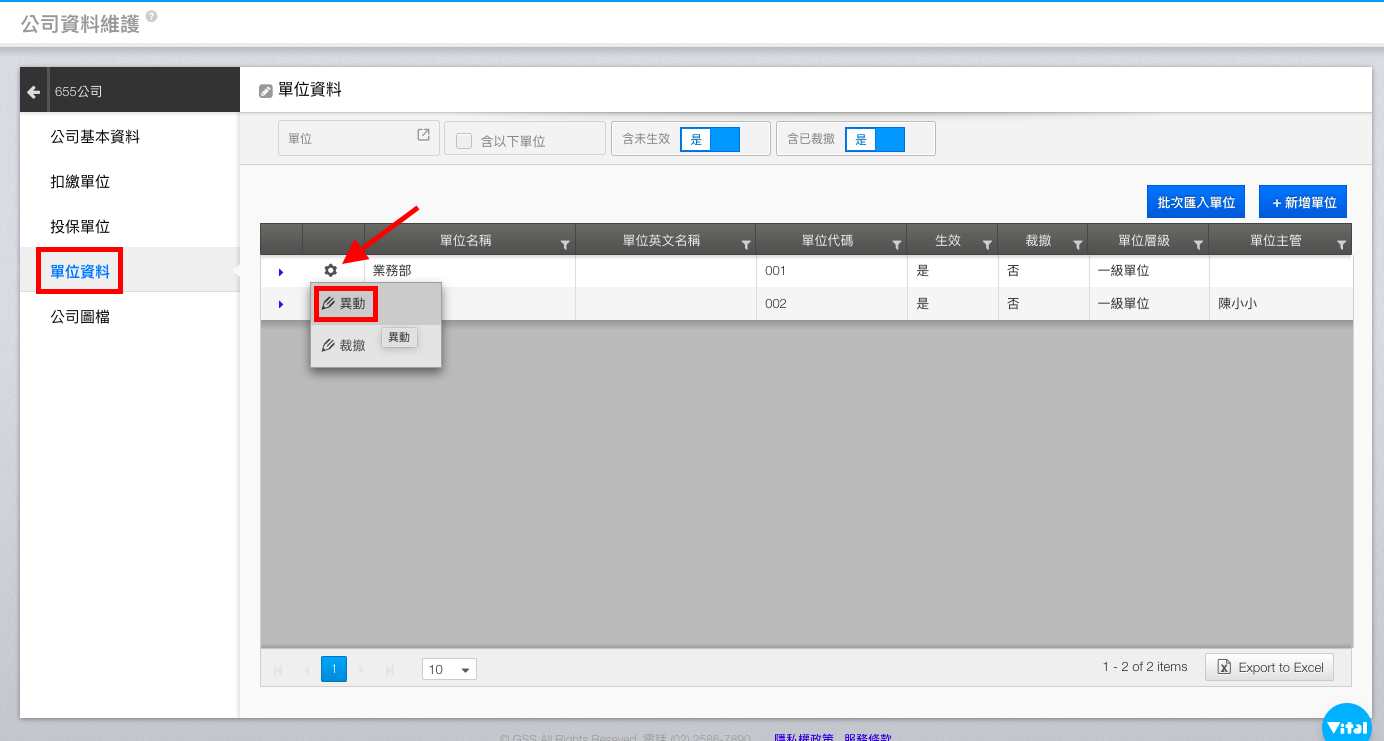The image size is (1384, 741).
Task: Check the 含以下單位 checkbox
Action: click(464, 141)
